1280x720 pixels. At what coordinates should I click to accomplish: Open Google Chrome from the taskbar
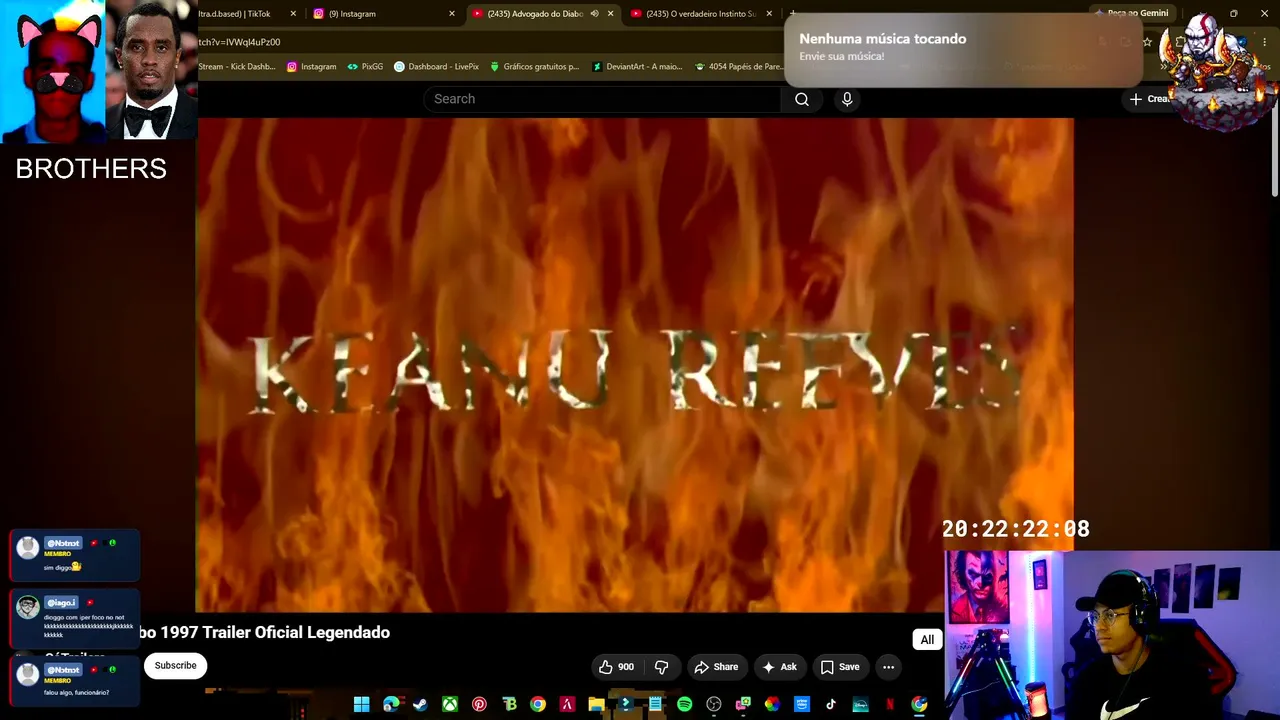click(x=538, y=705)
